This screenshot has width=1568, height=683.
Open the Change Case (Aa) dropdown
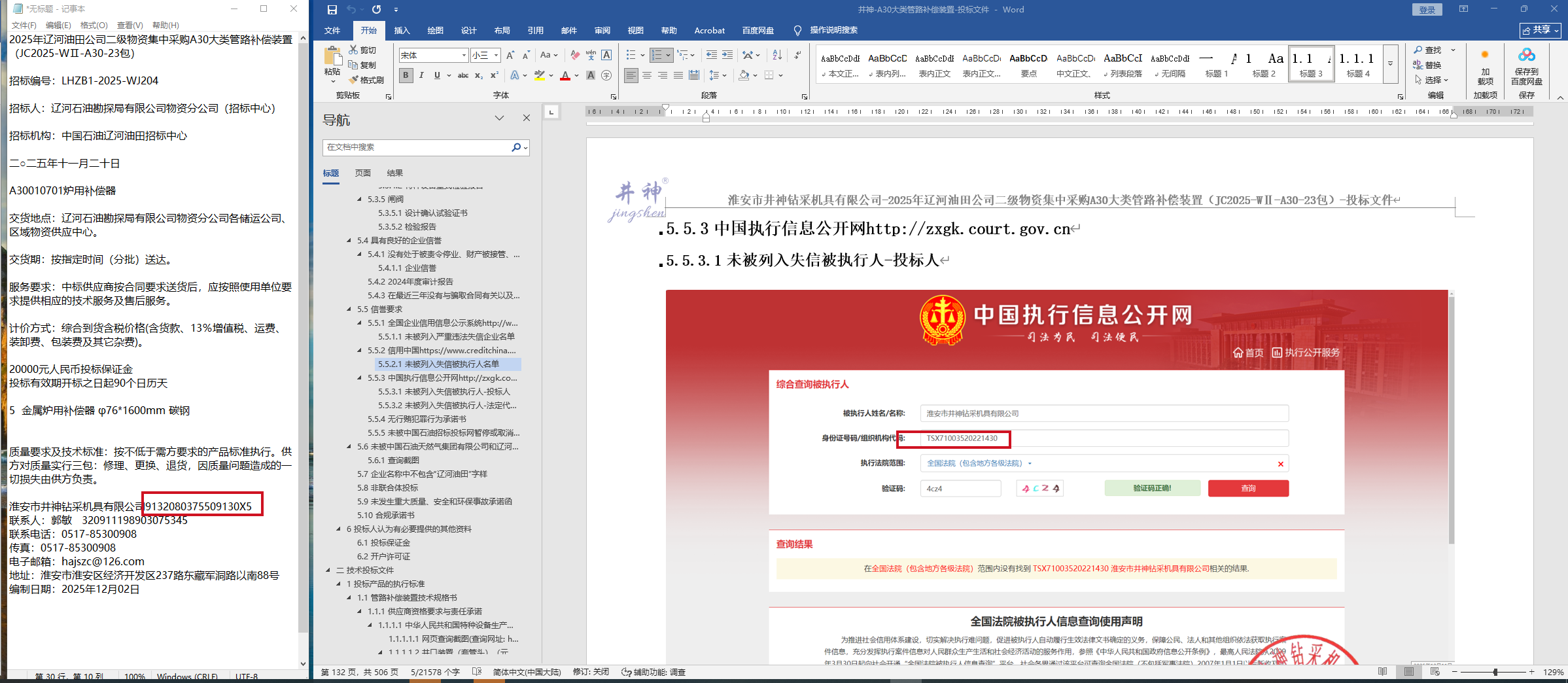549,56
